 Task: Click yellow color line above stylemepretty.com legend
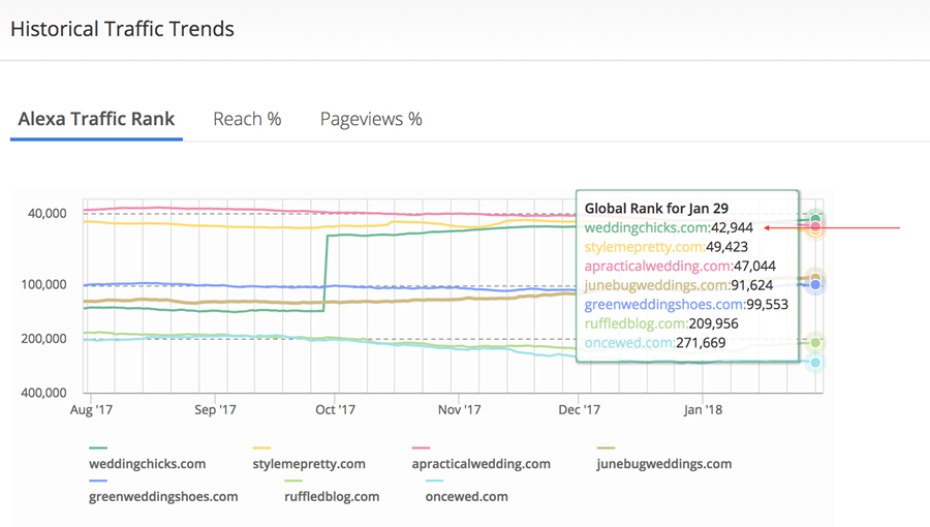coord(262,448)
